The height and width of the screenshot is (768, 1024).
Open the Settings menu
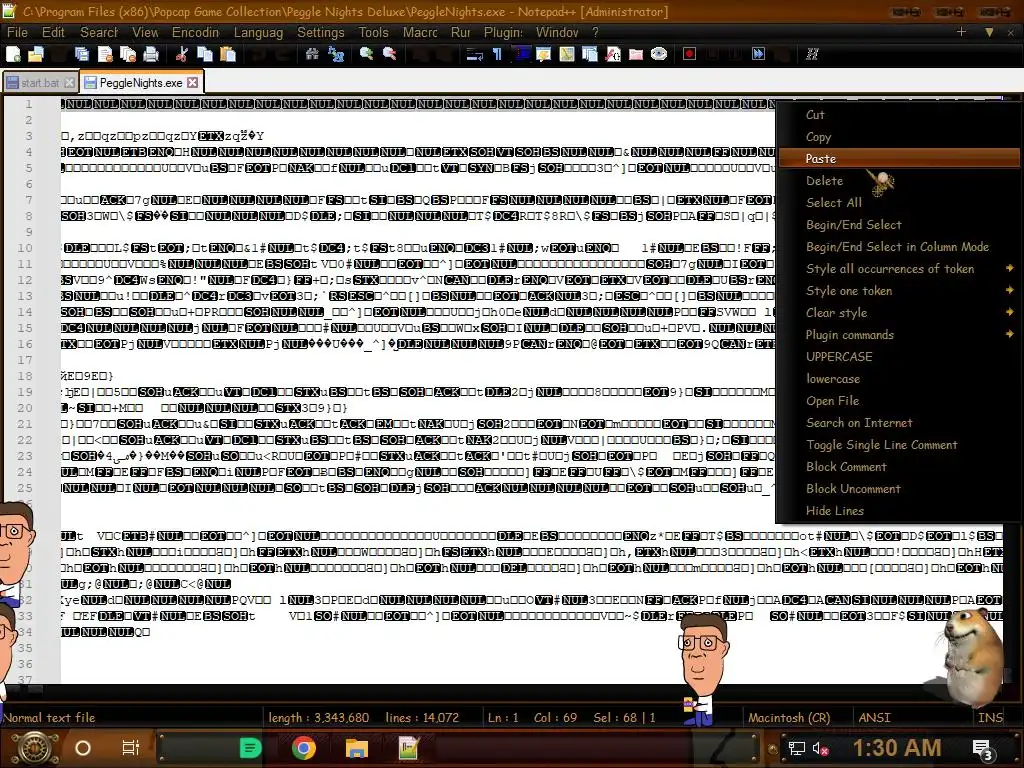[x=321, y=32]
